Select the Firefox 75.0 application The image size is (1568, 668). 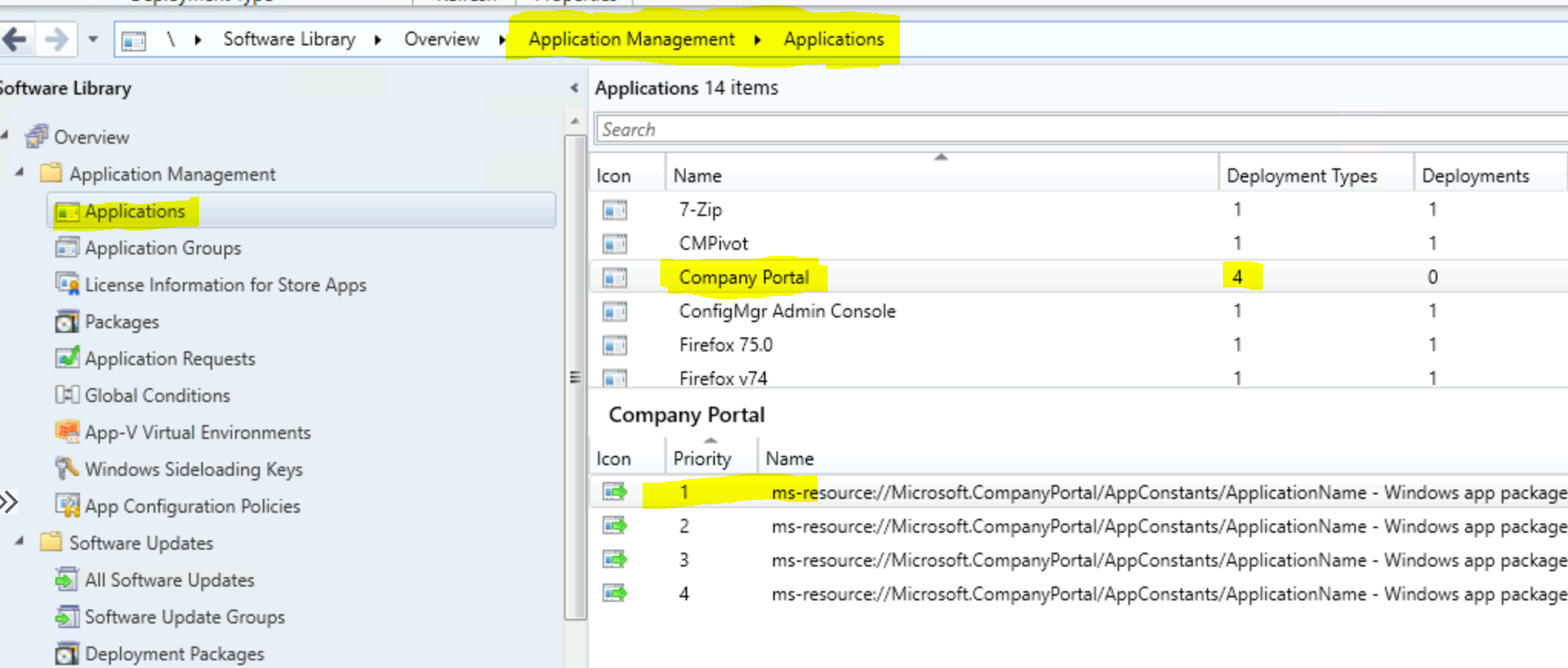click(x=1079, y=344)
